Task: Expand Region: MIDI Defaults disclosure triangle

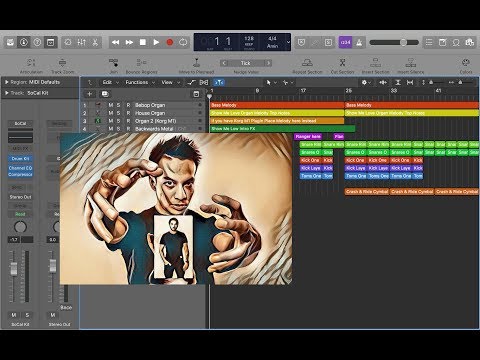Action: 6,82
